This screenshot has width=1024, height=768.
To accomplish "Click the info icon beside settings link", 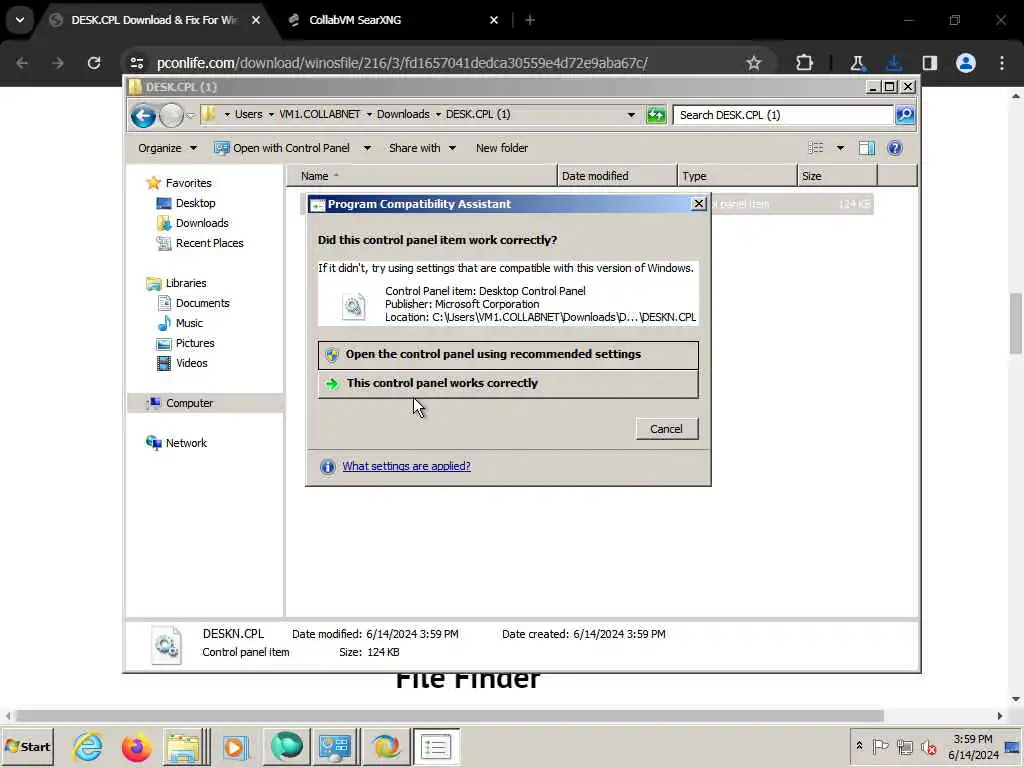I will coord(328,466).
